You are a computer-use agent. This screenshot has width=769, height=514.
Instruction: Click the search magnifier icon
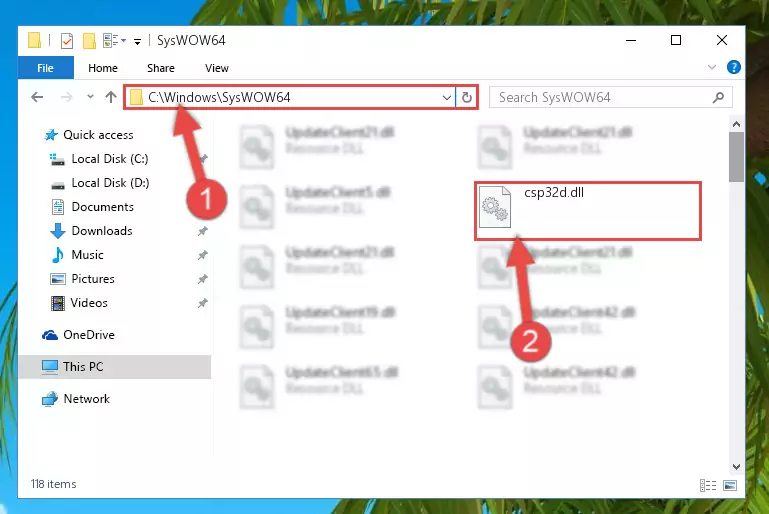pos(718,98)
